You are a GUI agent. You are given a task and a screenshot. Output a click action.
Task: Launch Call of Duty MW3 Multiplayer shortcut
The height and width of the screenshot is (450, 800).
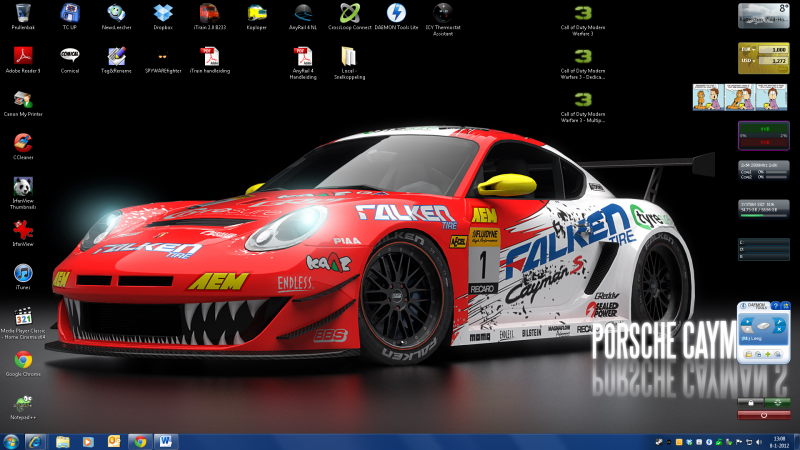(583, 107)
